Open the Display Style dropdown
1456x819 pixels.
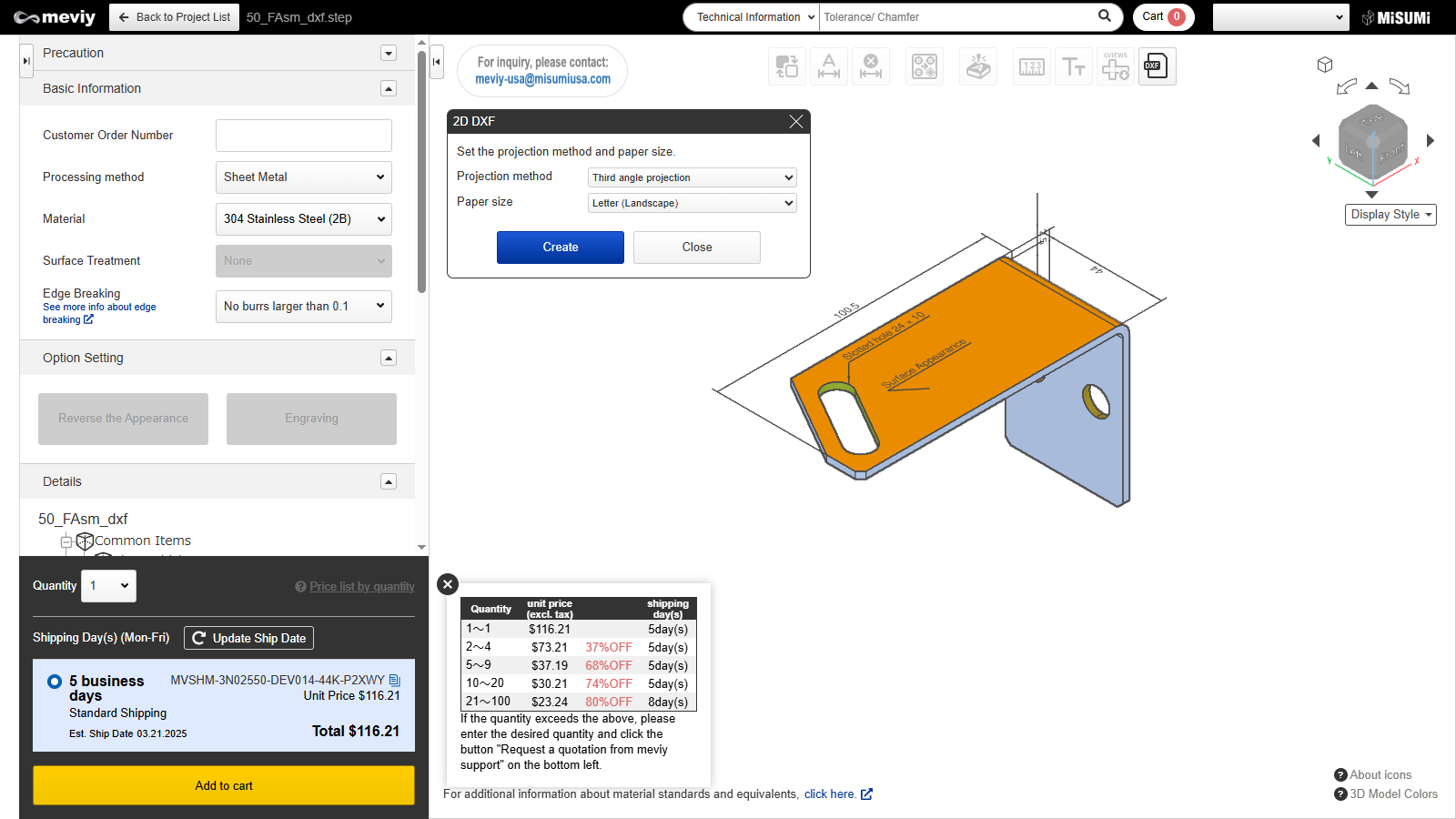1390,215
